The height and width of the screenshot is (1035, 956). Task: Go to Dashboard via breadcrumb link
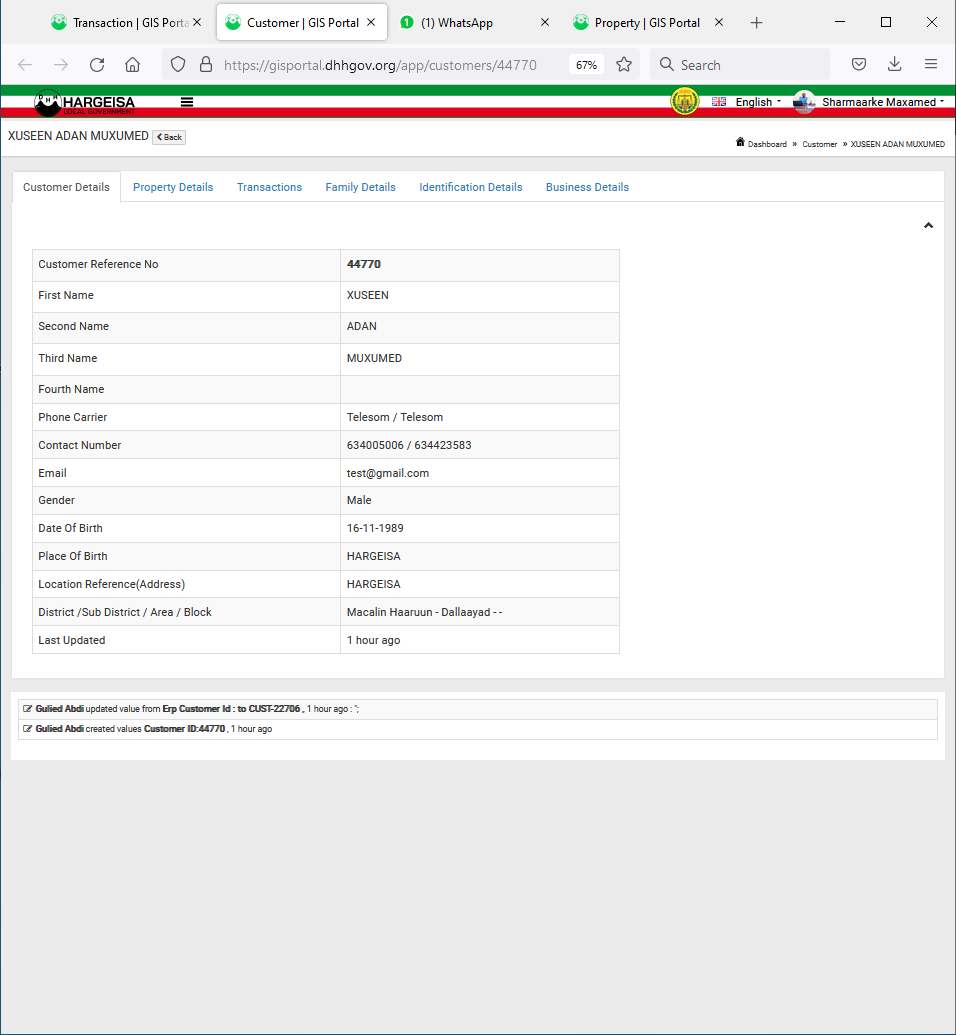(767, 144)
